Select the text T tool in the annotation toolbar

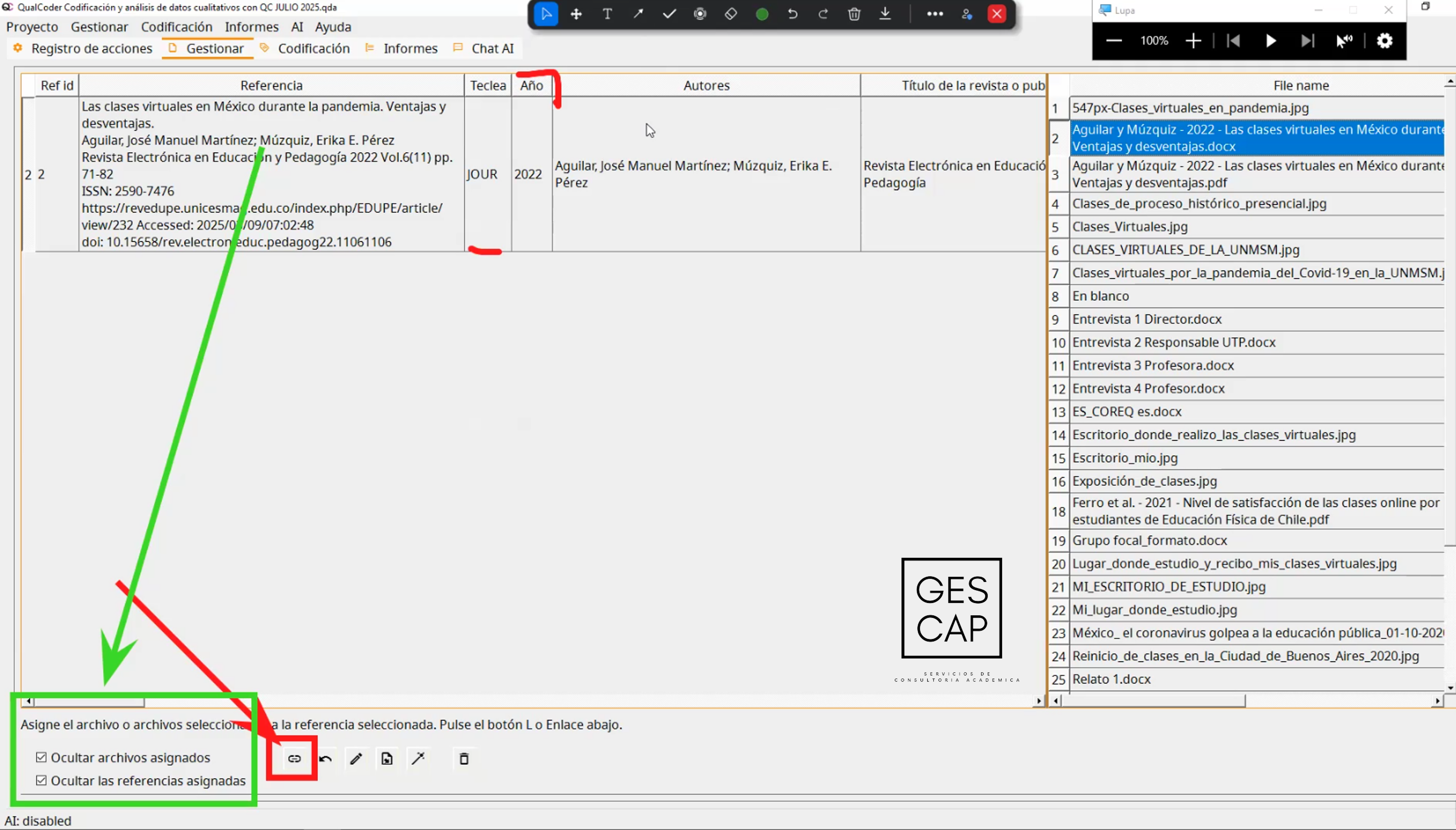point(608,14)
